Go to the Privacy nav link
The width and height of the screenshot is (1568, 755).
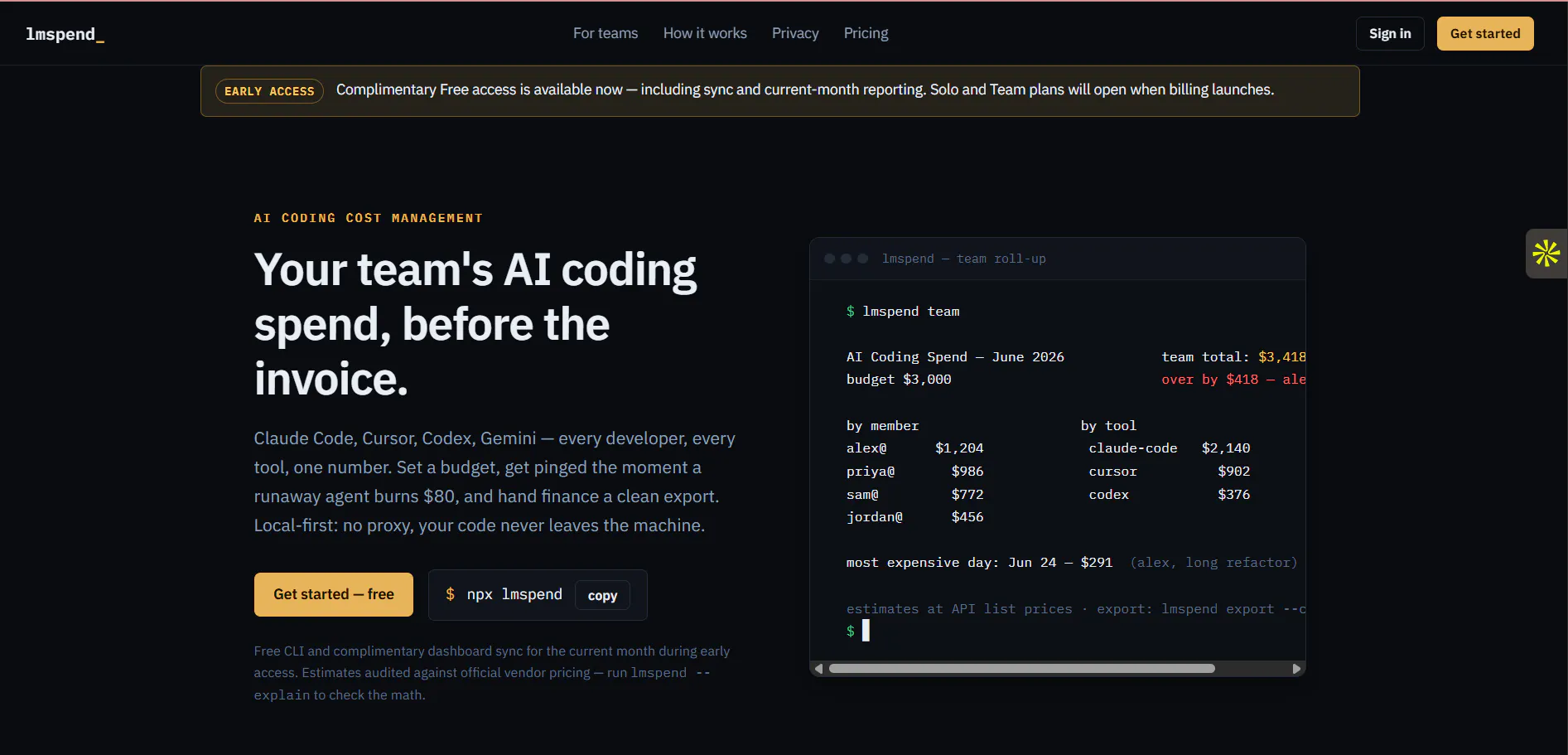point(795,33)
